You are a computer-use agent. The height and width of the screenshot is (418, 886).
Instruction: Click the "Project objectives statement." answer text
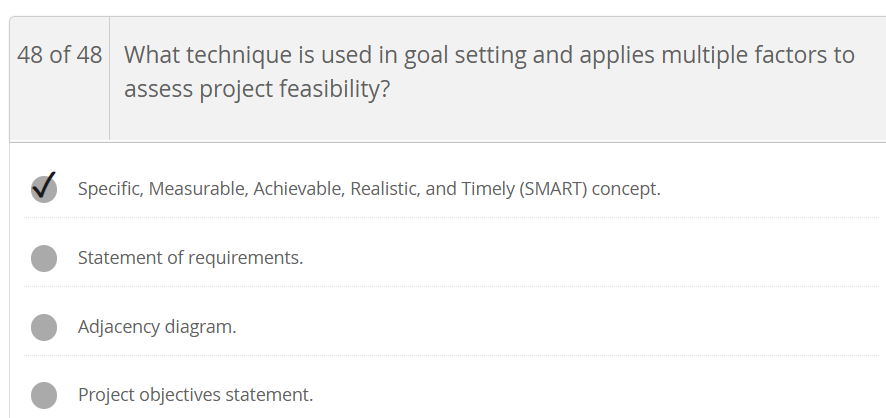195,395
